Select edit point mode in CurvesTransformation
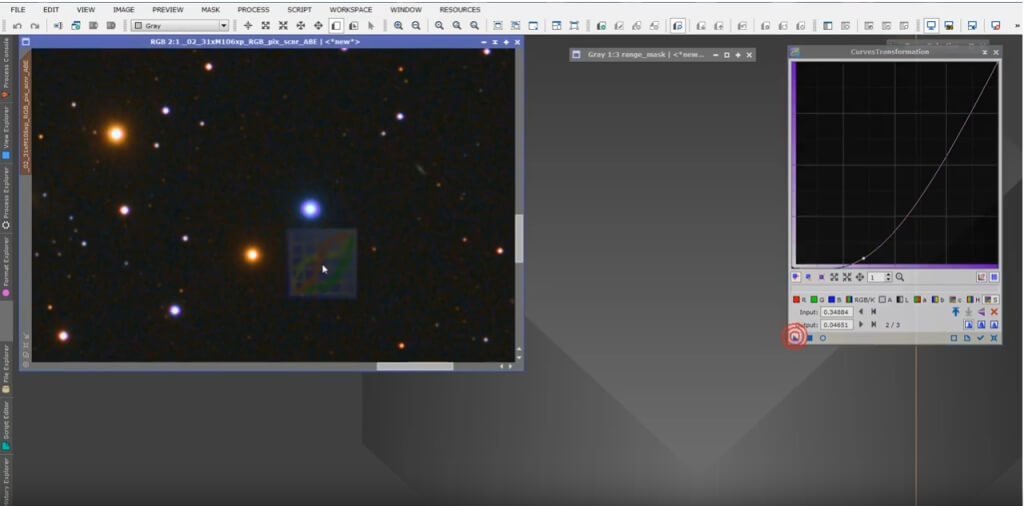 pos(796,277)
